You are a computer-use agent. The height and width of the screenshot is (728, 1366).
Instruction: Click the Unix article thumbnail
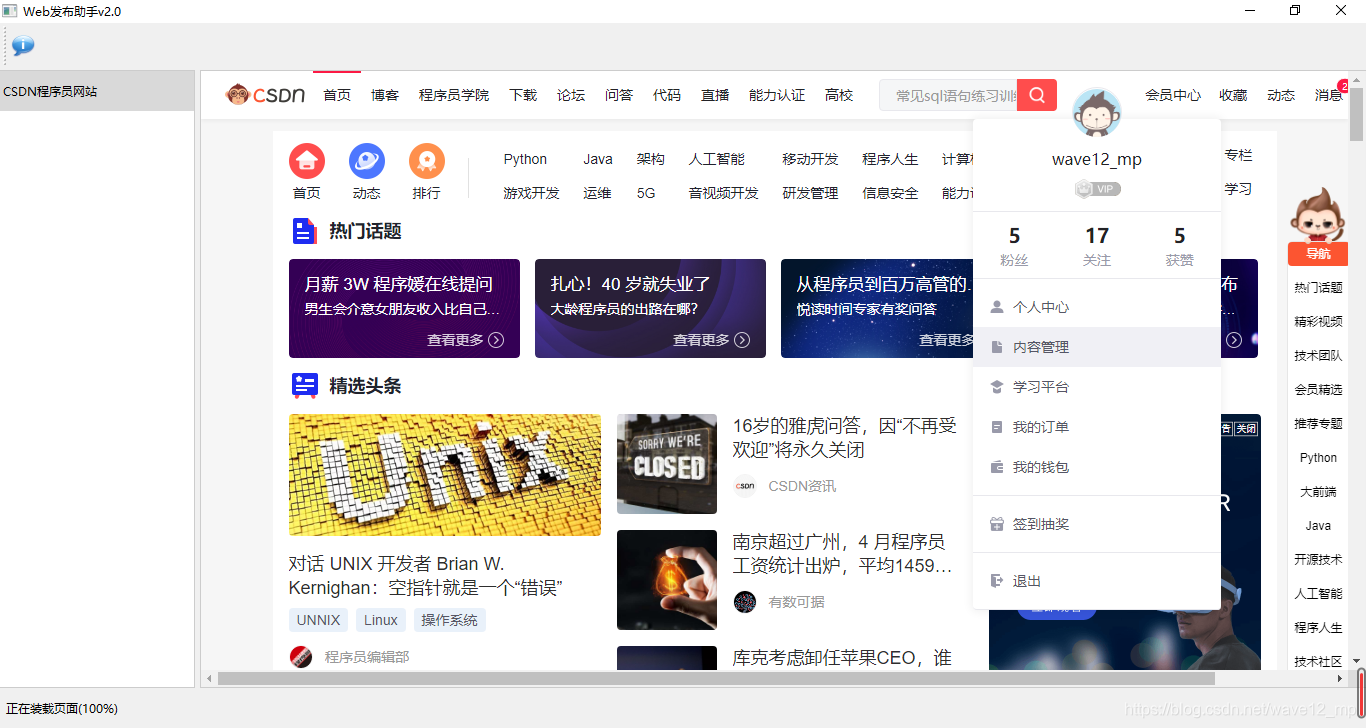444,474
